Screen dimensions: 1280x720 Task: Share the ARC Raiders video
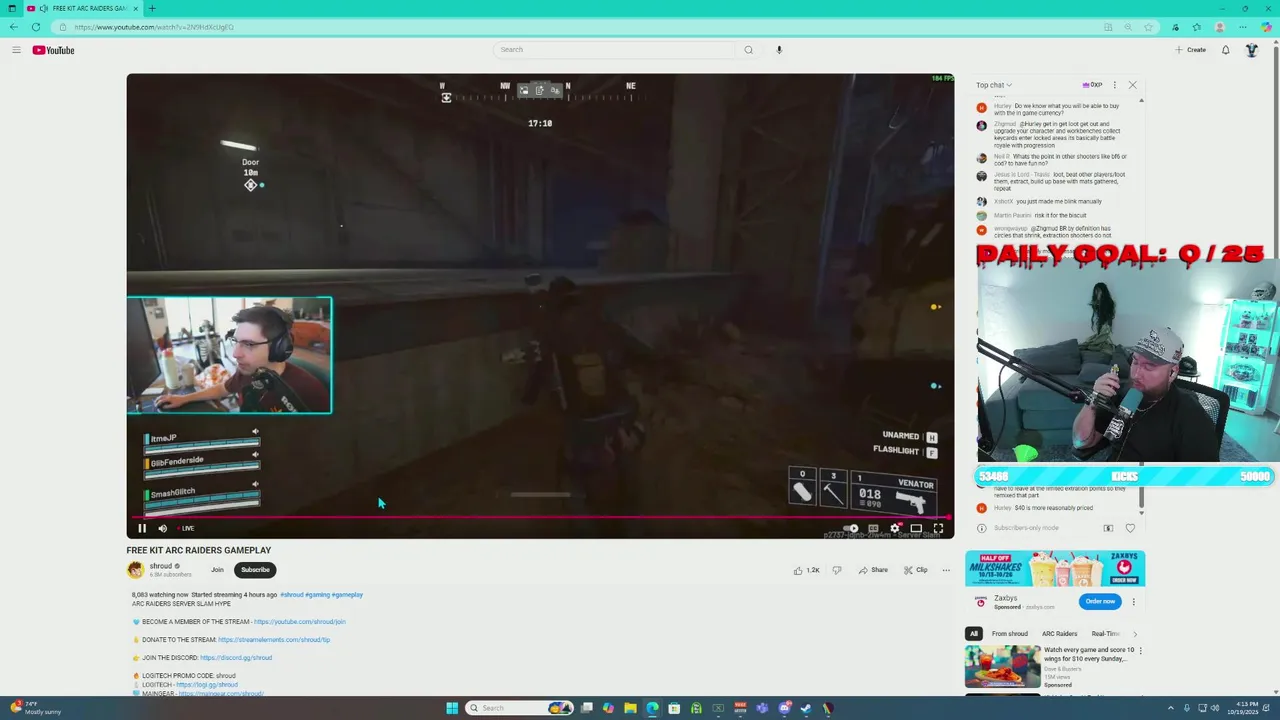click(873, 570)
